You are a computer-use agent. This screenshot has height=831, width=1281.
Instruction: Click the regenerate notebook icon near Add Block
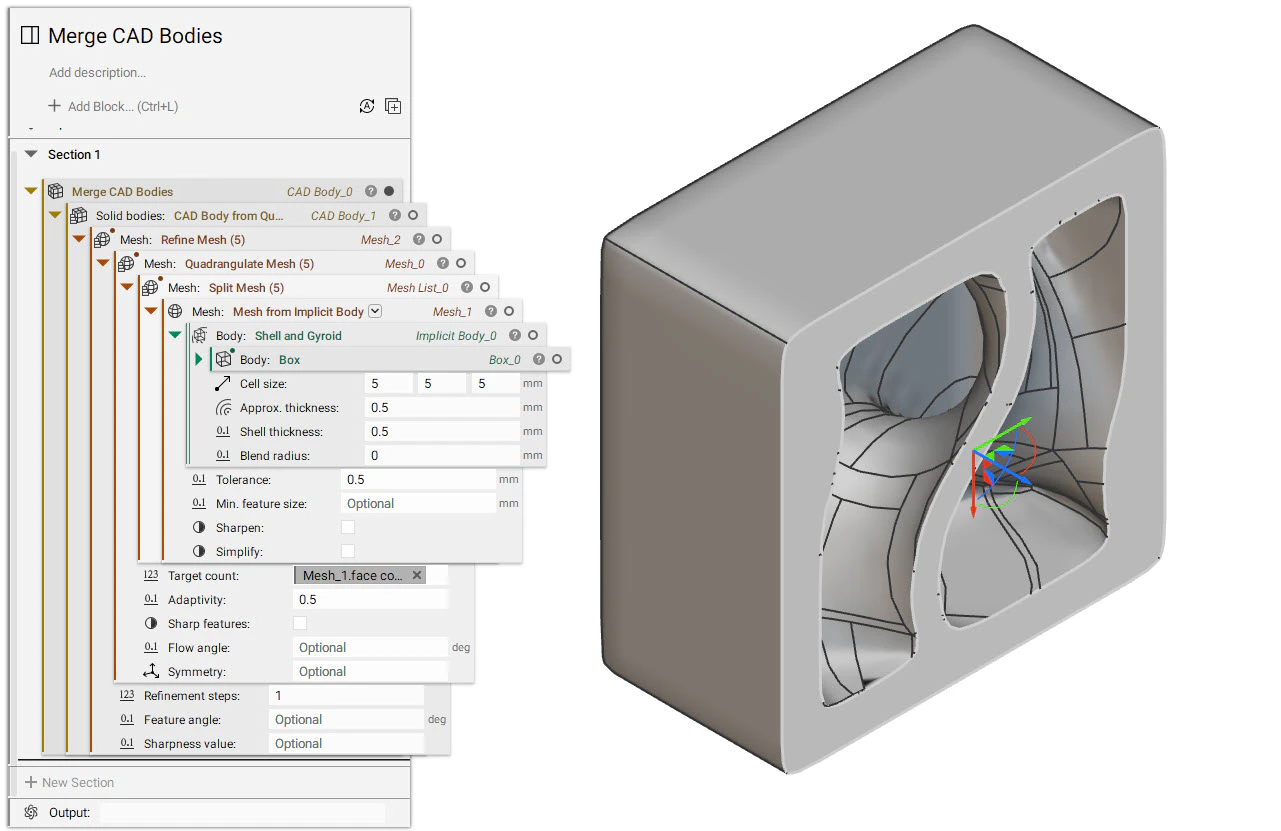tap(367, 105)
